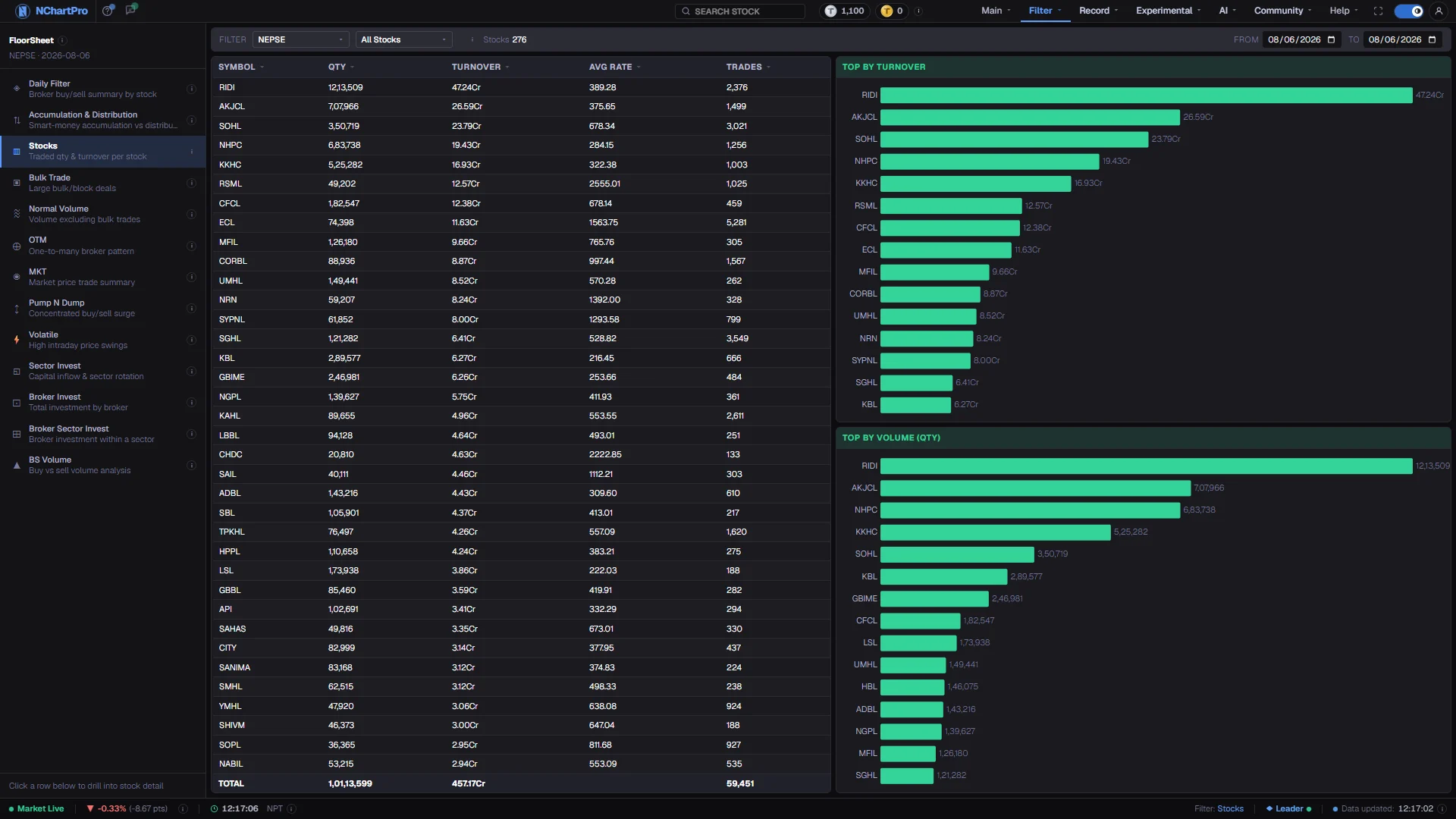This screenshot has width=1456, height=819.
Task: Open info icon for Sector Invest row
Action: coord(191,372)
